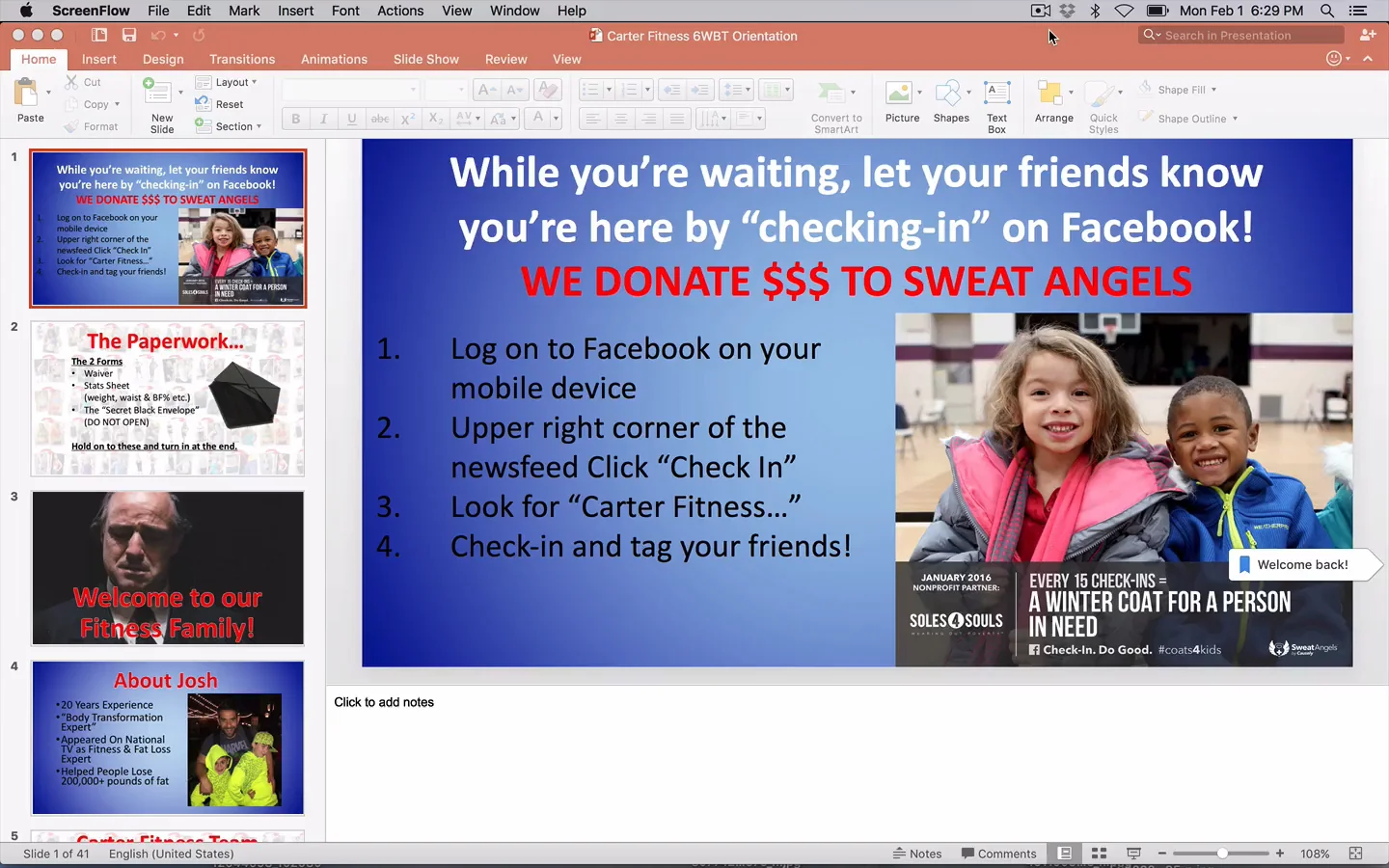Screen dimensions: 1389x868
Task: Click the New Slide icon
Action: coord(156,93)
